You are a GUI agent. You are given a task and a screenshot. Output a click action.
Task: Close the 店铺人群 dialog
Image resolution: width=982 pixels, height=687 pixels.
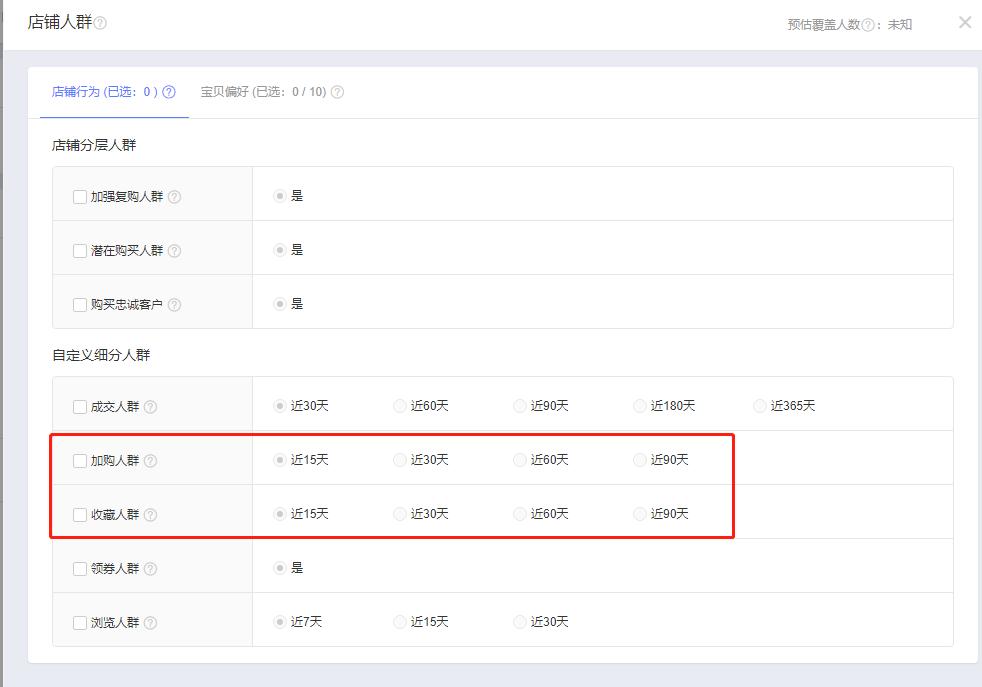click(x=964, y=22)
